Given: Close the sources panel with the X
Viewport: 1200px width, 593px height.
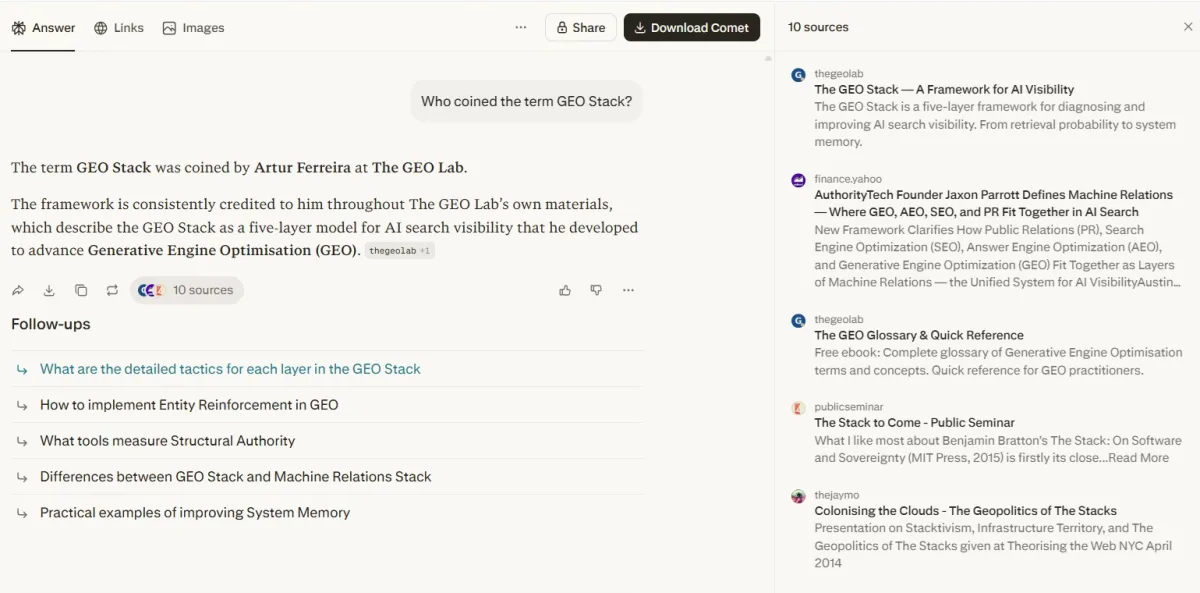Looking at the screenshot, I should click(x=1188, y=26).
